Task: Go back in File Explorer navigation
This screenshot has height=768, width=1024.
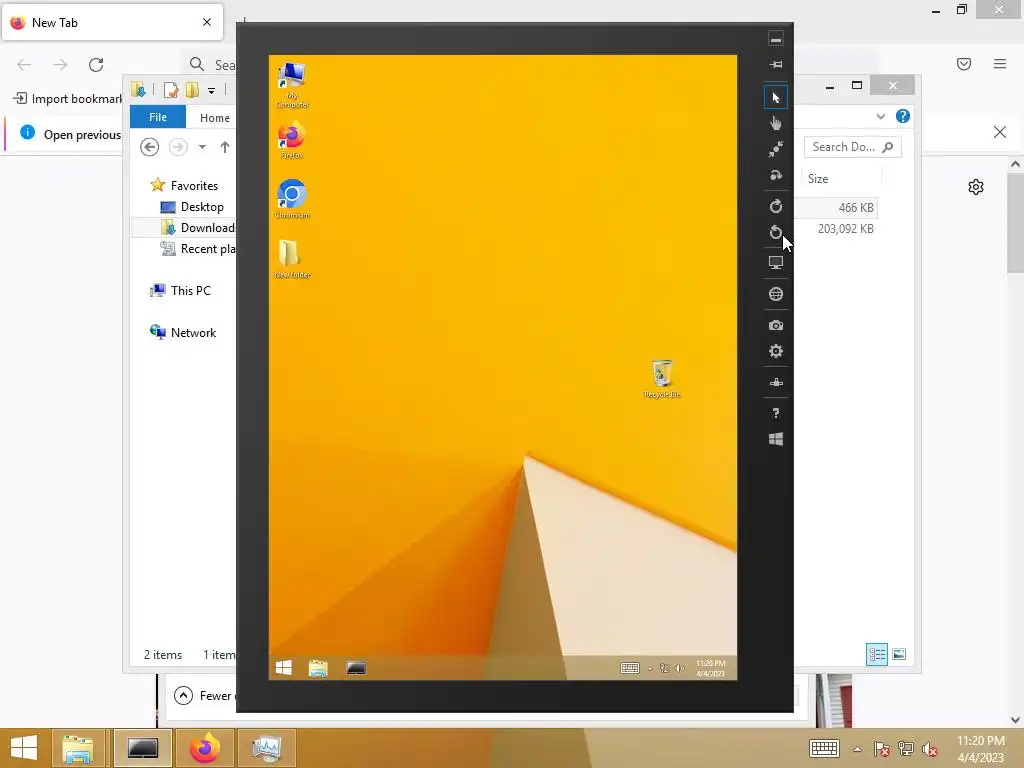Action: click(x=150, y=147)
